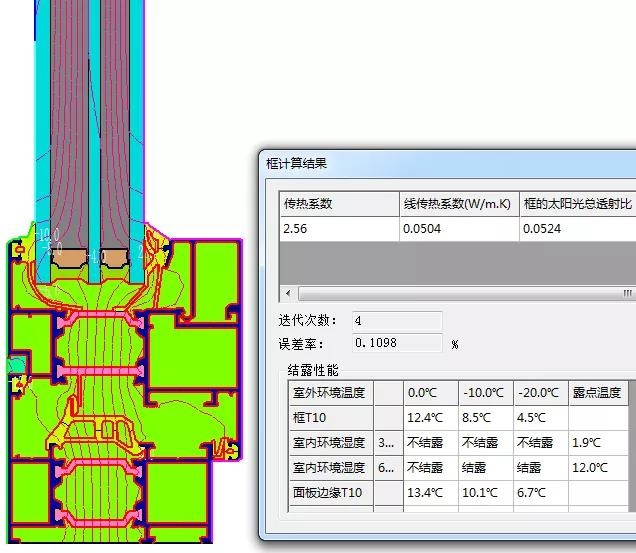Screen dimensions: 636x553
Task: Click the left tan spacer in glazing unit
Action: (69, 258)
